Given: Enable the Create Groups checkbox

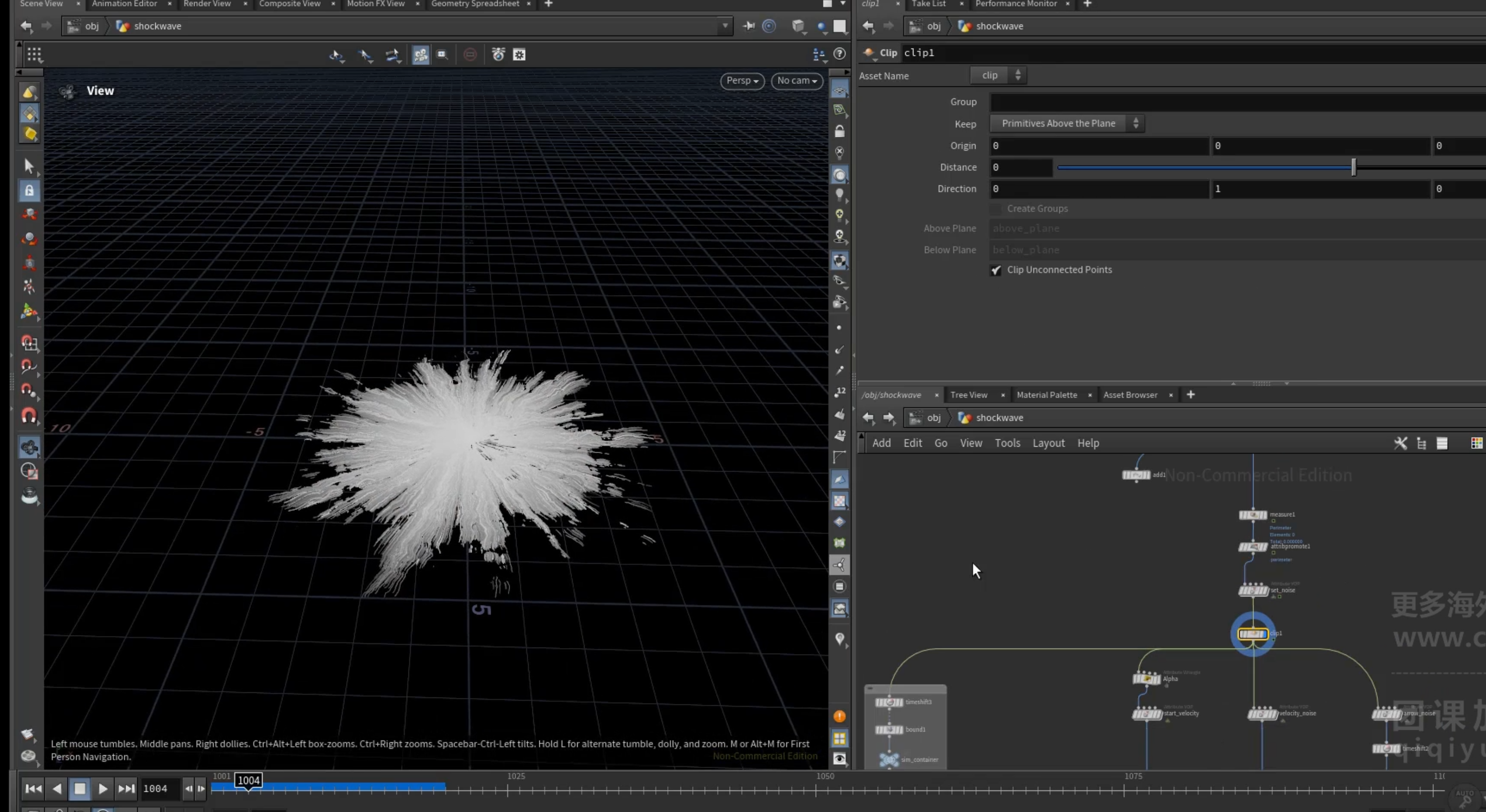Looking at the screenshot, I should 996,209.
